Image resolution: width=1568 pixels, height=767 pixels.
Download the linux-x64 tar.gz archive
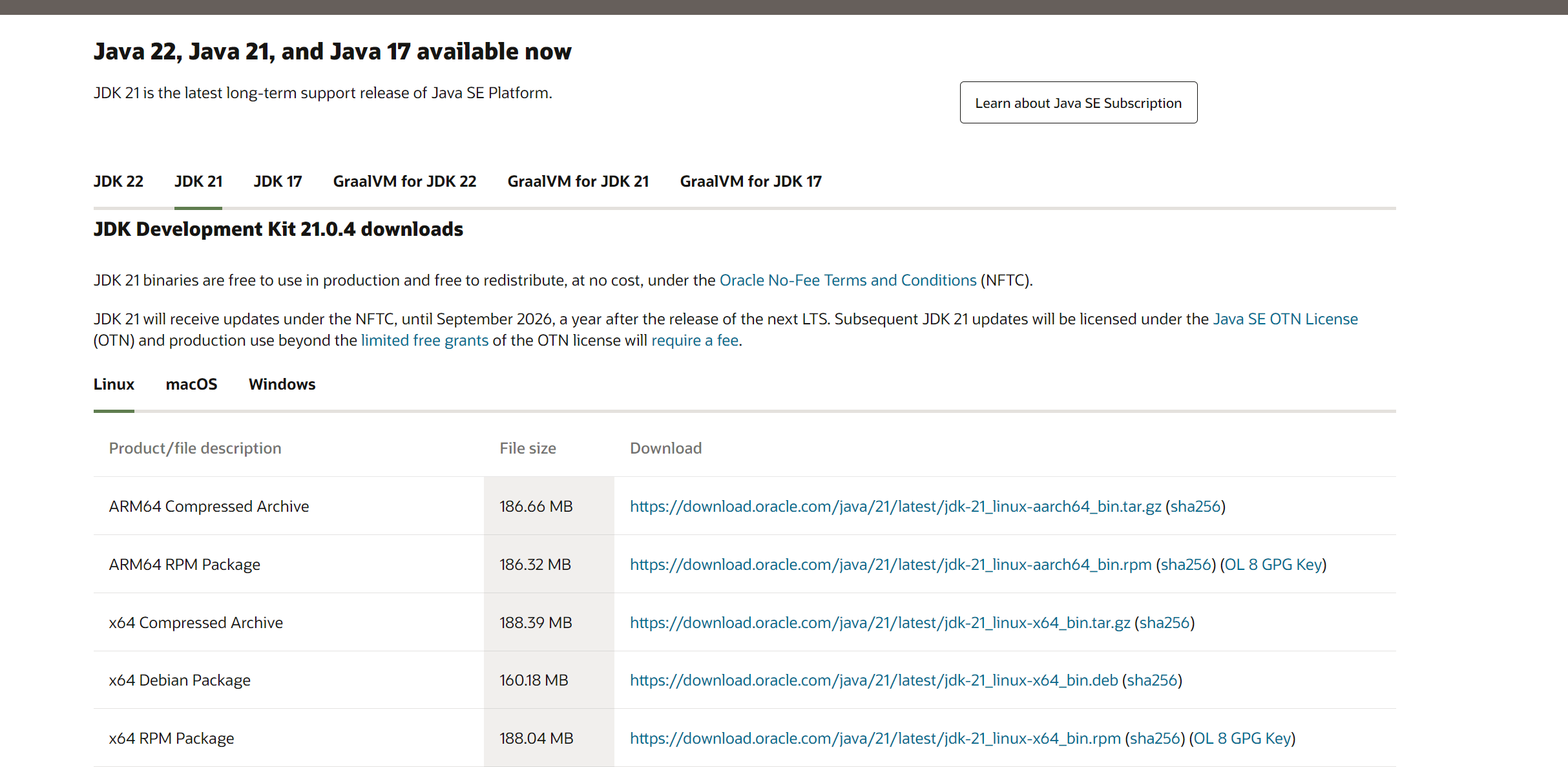click(x=879, y=623)
